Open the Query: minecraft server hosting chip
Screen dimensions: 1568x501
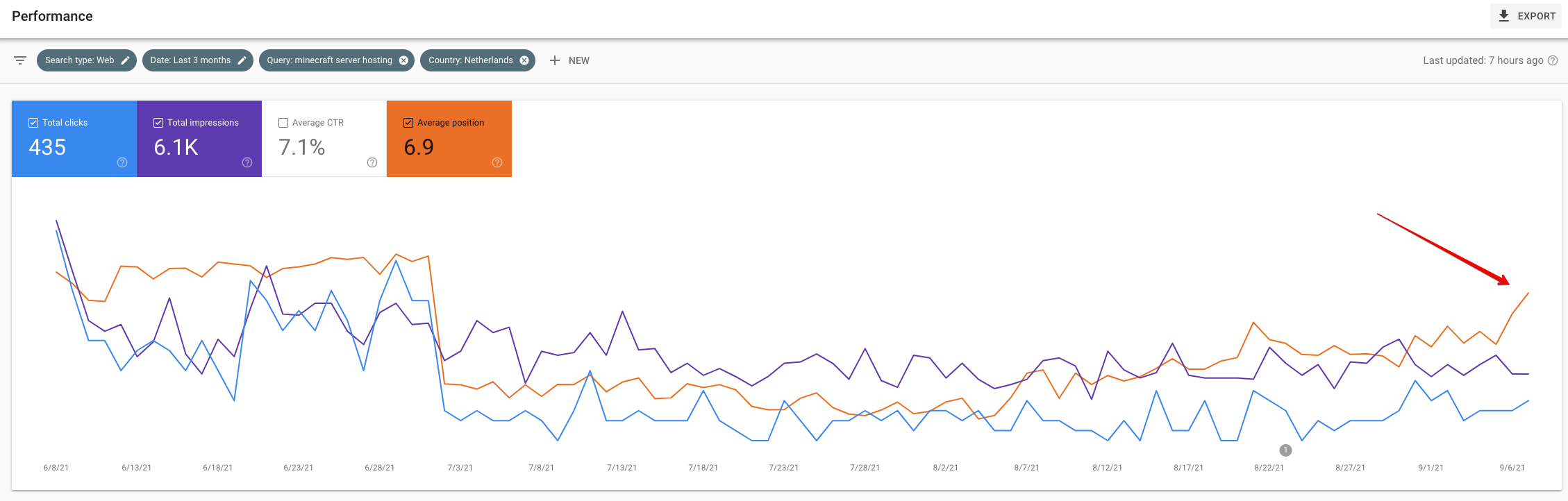tap(329, 60)
